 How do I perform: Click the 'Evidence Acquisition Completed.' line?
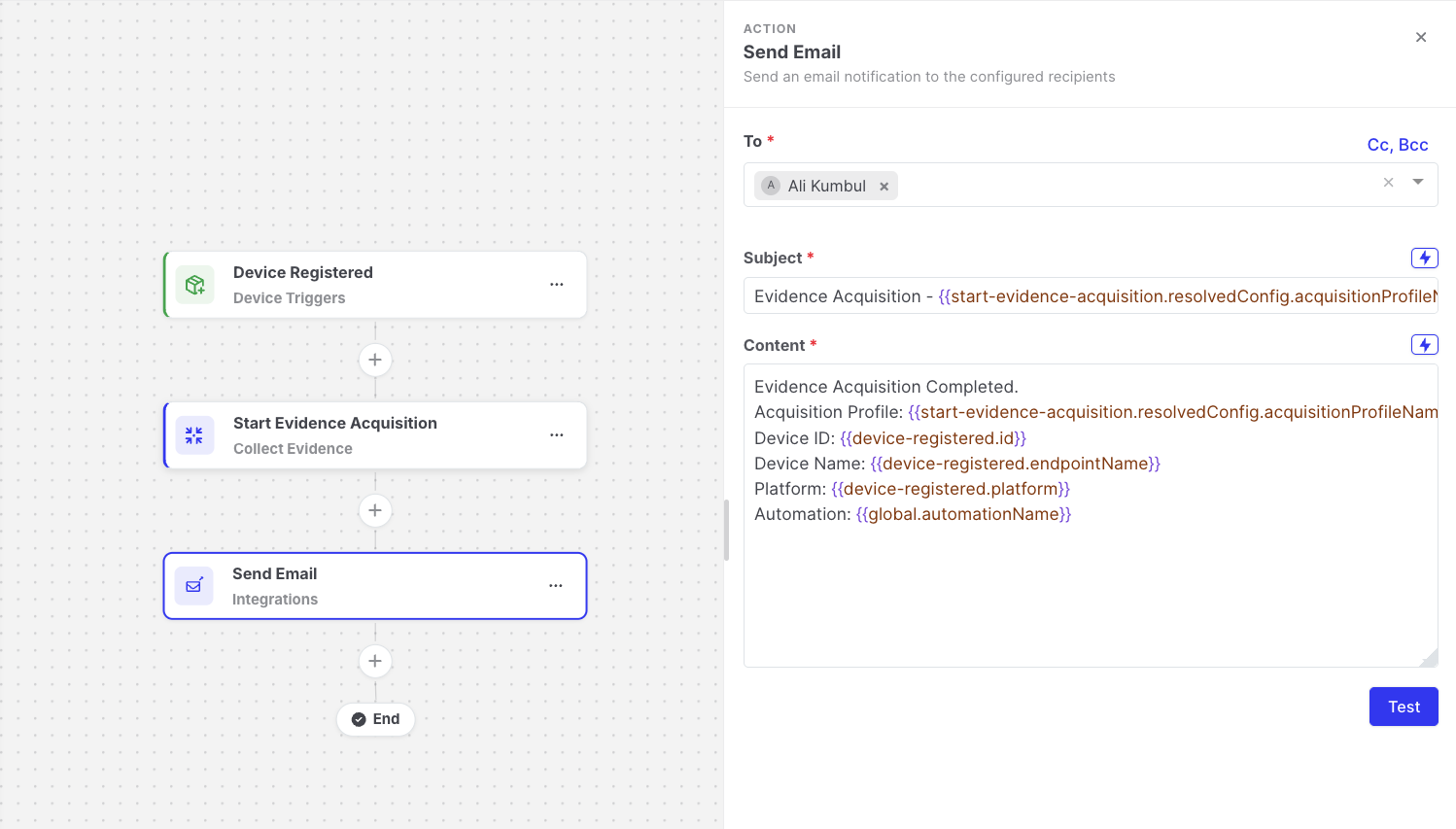[886, 387]
